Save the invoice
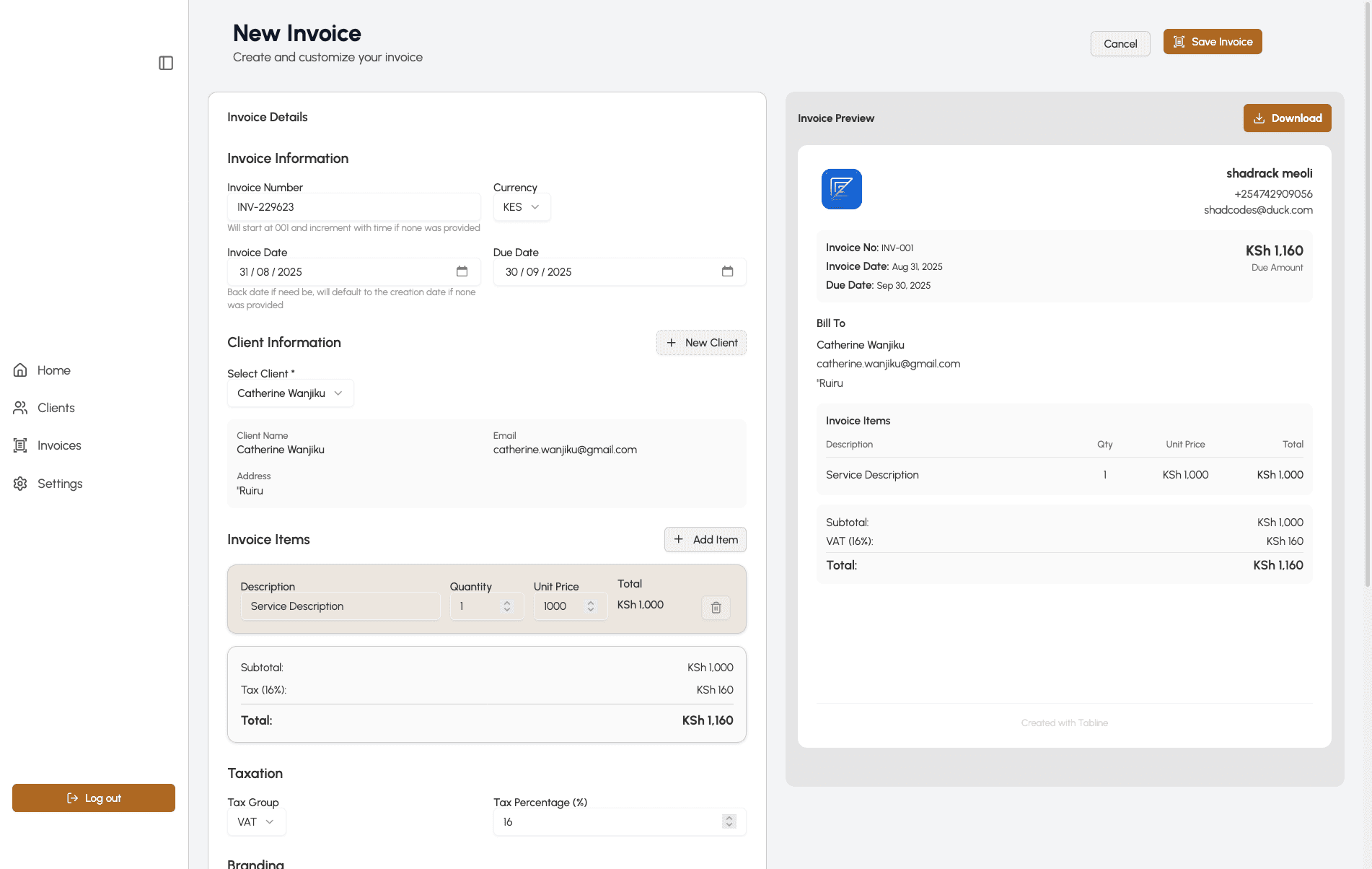Viewport: 1372px width, 869px height. pyautogui.click(x=1213, y=41)
